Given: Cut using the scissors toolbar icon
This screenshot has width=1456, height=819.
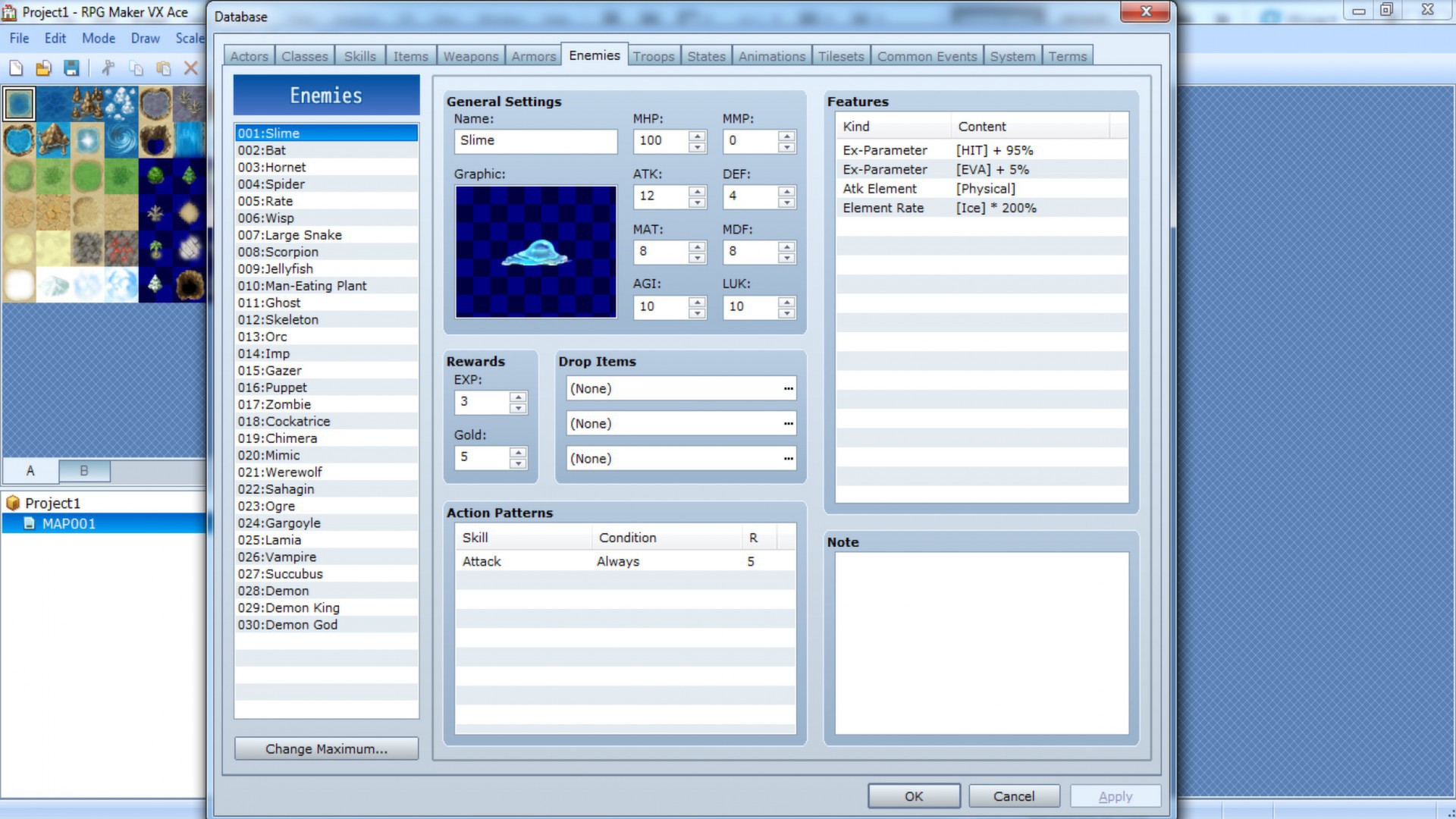Looking at the screenshot, I should tap(108, 67).
